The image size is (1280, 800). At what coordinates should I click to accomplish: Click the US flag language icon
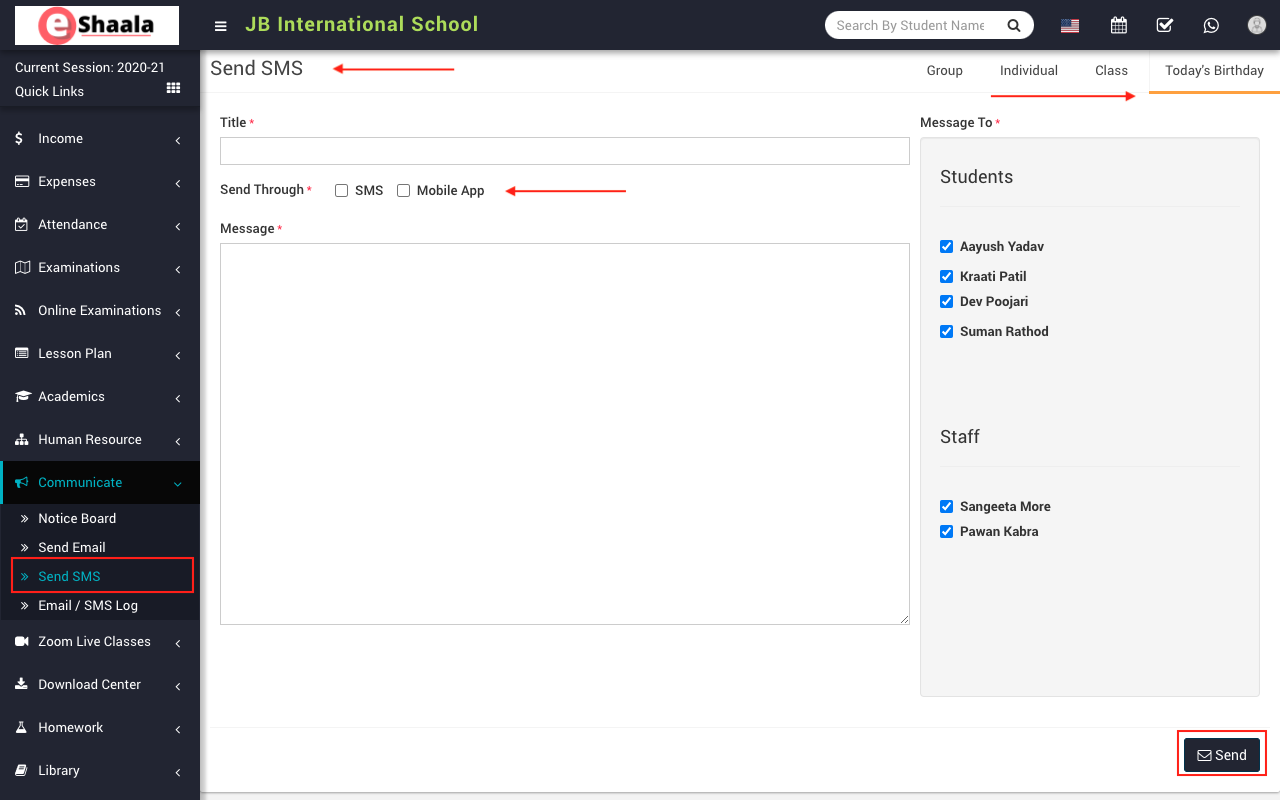click(x=1070, y=26)
